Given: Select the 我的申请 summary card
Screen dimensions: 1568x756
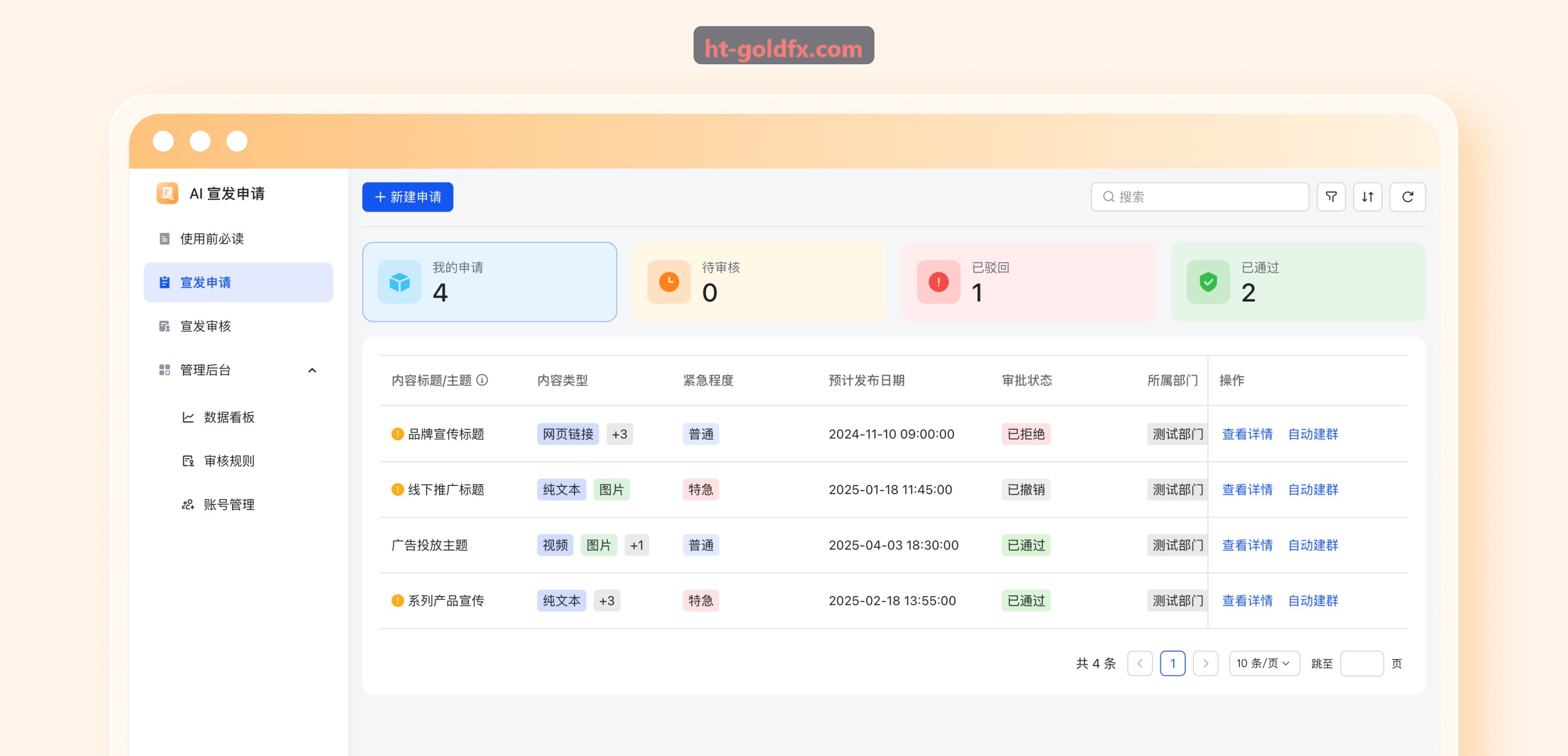Looking at the screenshot, I should [489, 282].
